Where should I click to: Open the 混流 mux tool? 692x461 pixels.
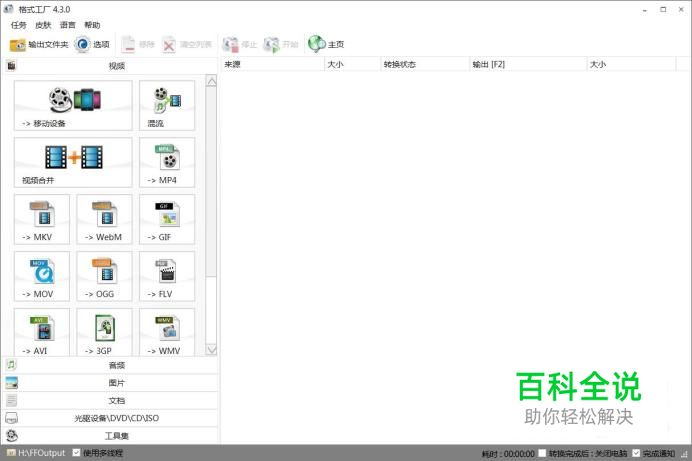click(x=167, y=105)
